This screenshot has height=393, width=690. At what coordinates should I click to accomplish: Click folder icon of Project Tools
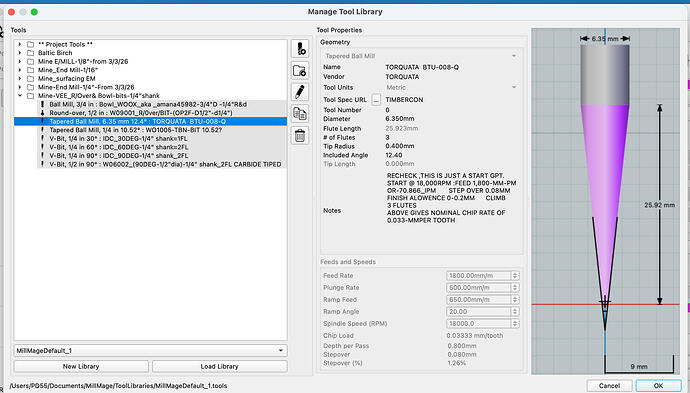tap(30, 44)
